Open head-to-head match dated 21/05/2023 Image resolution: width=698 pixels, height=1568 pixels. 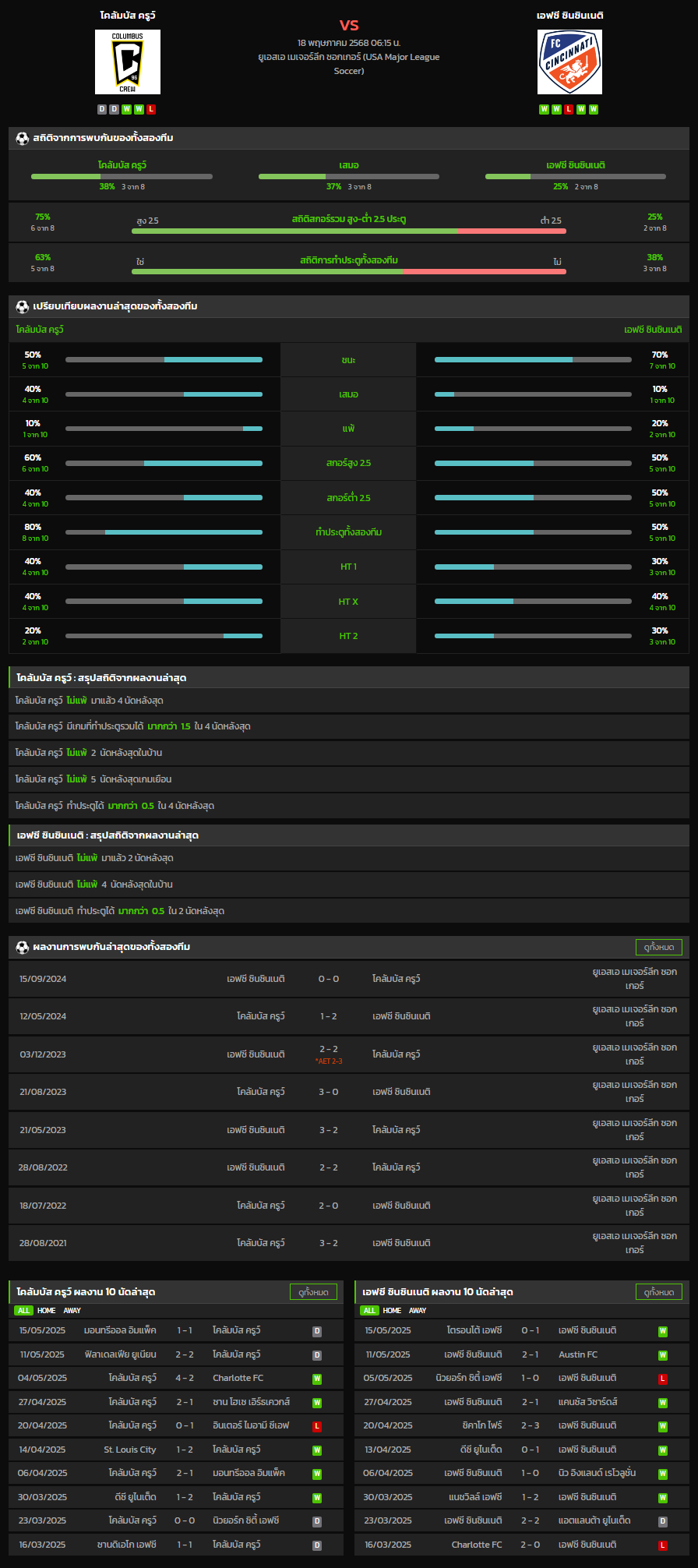click(x=349, y=1130)
